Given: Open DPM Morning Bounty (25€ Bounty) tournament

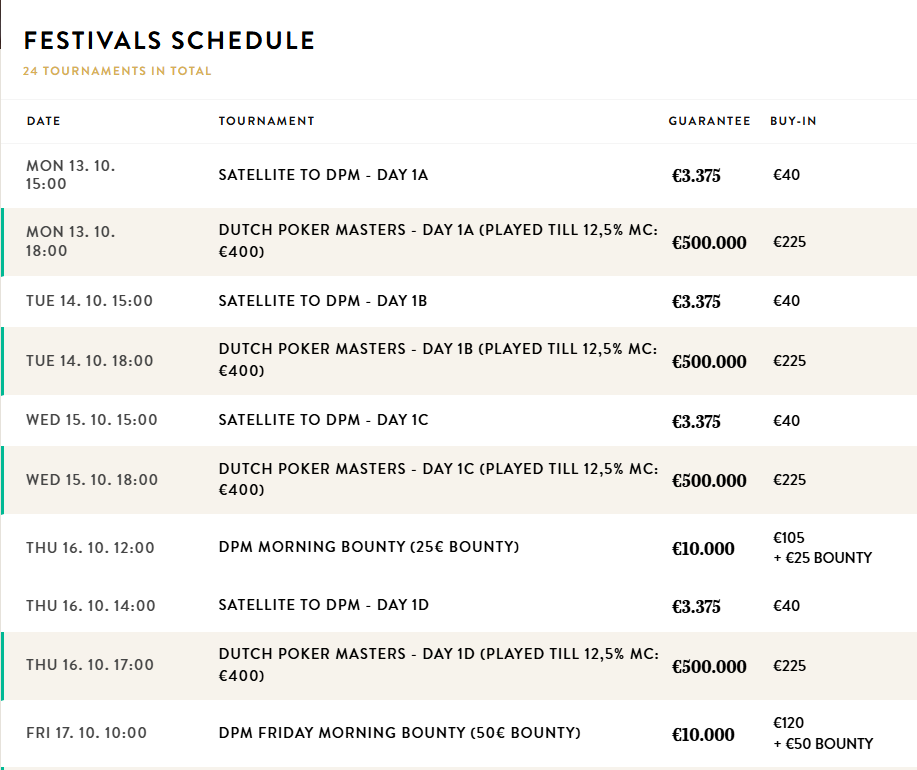Looking at the screenshot, I should coord(369,547).
